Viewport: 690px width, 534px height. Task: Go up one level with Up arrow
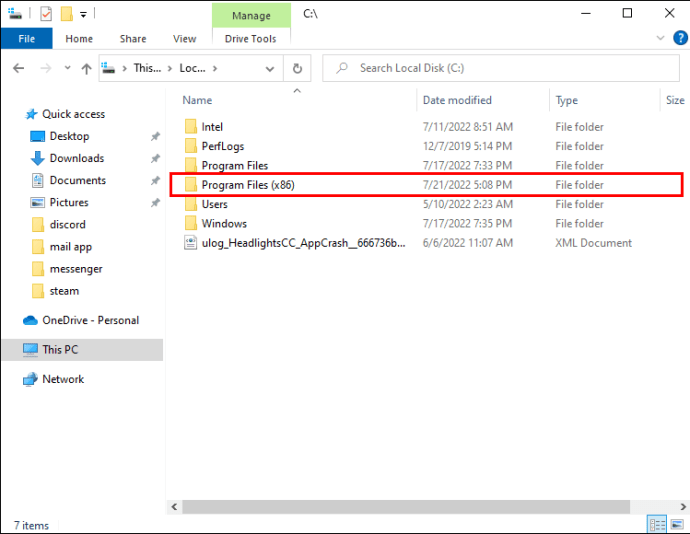click(86, 68)
